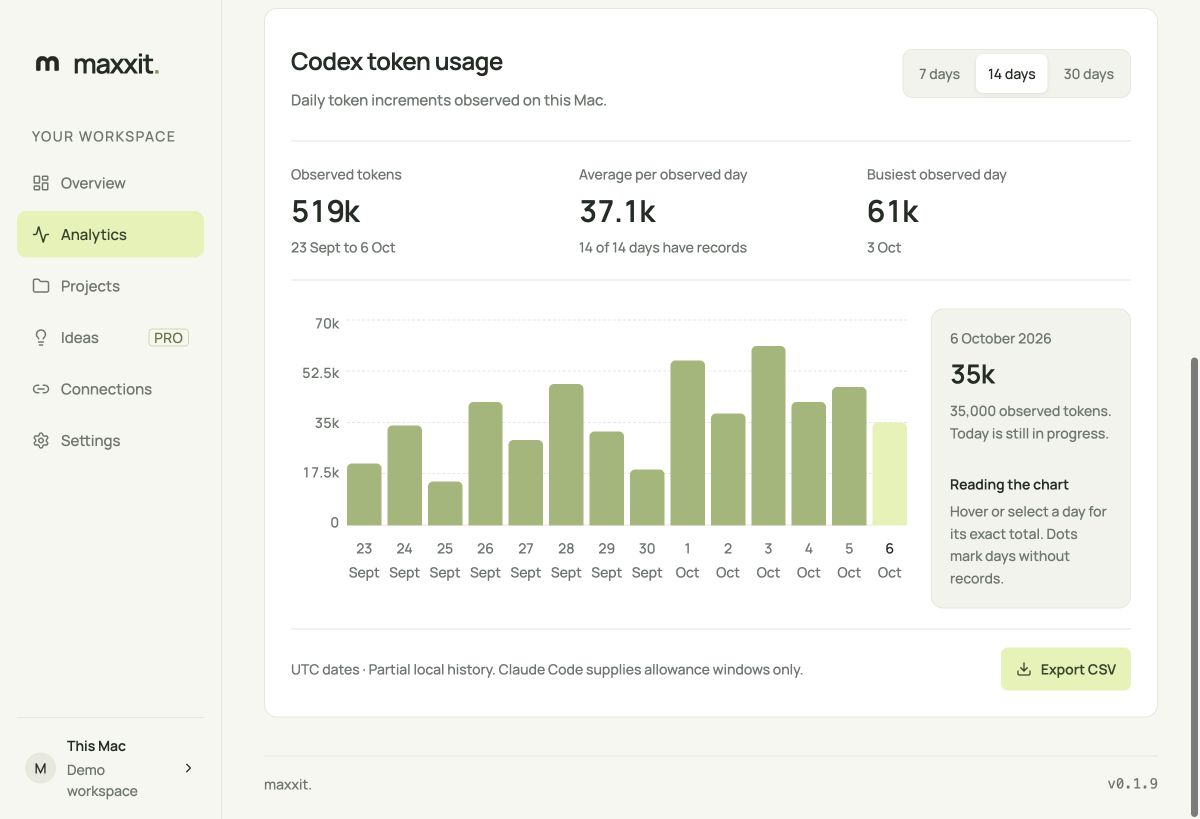Click the M avatar for This Mac
This screenshot has width=1200, height=819.
[40, 768]
